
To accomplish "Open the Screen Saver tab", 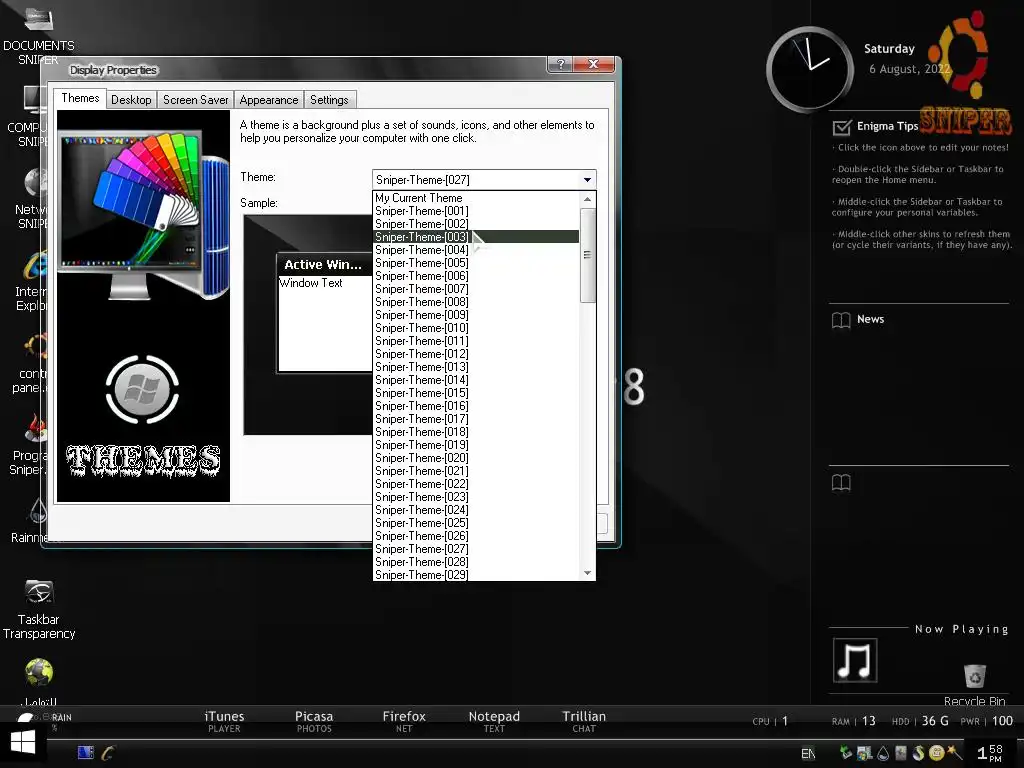I will click(x=195, y=100).
